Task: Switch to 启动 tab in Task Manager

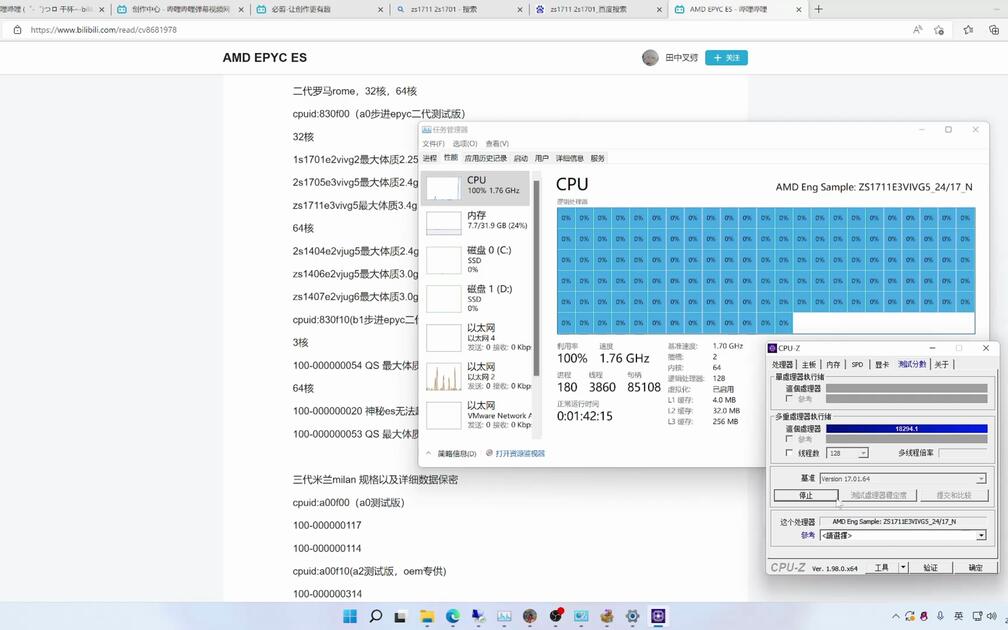Action: coord(521,158)
